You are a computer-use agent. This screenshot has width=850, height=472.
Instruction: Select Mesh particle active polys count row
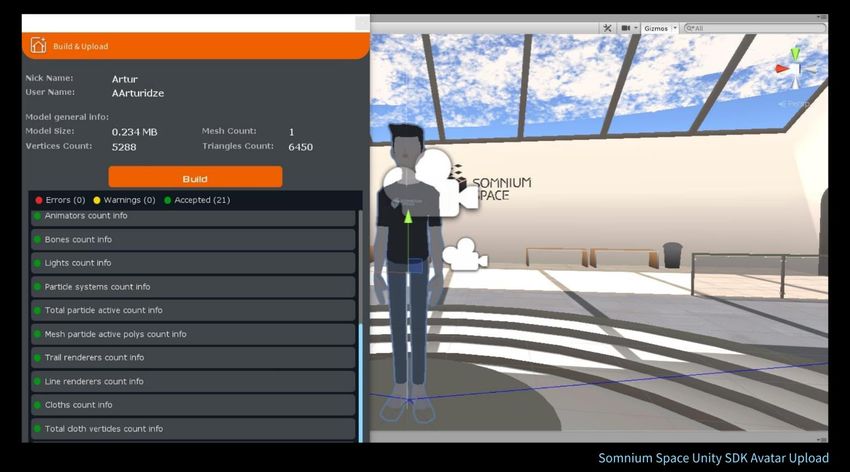[193, 334]
